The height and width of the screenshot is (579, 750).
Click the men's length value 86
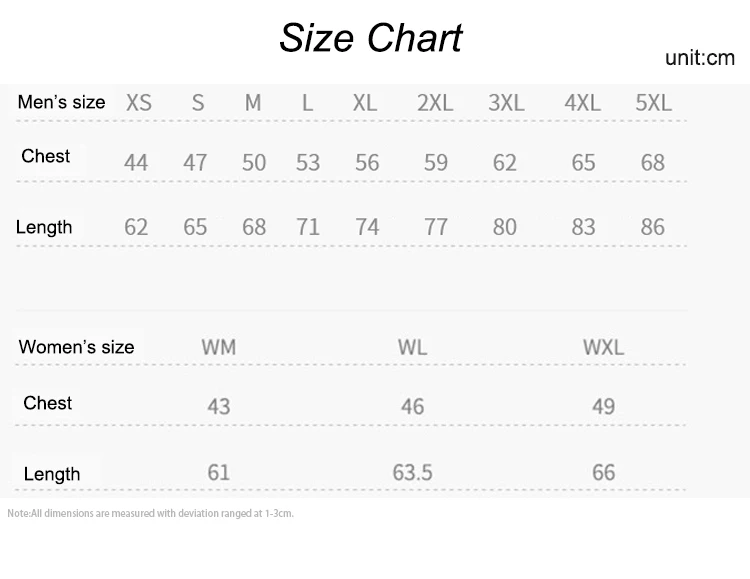pyautogui.click(x=653, y=227)
